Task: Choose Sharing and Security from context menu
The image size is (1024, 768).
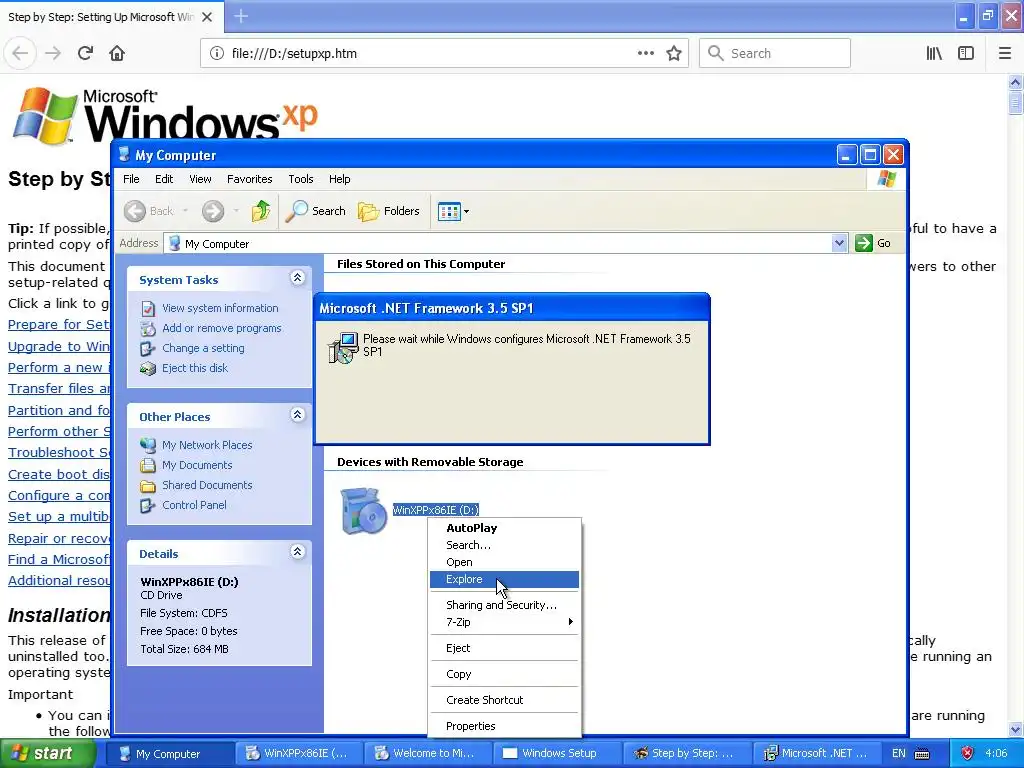Action: tap(504, 605)
